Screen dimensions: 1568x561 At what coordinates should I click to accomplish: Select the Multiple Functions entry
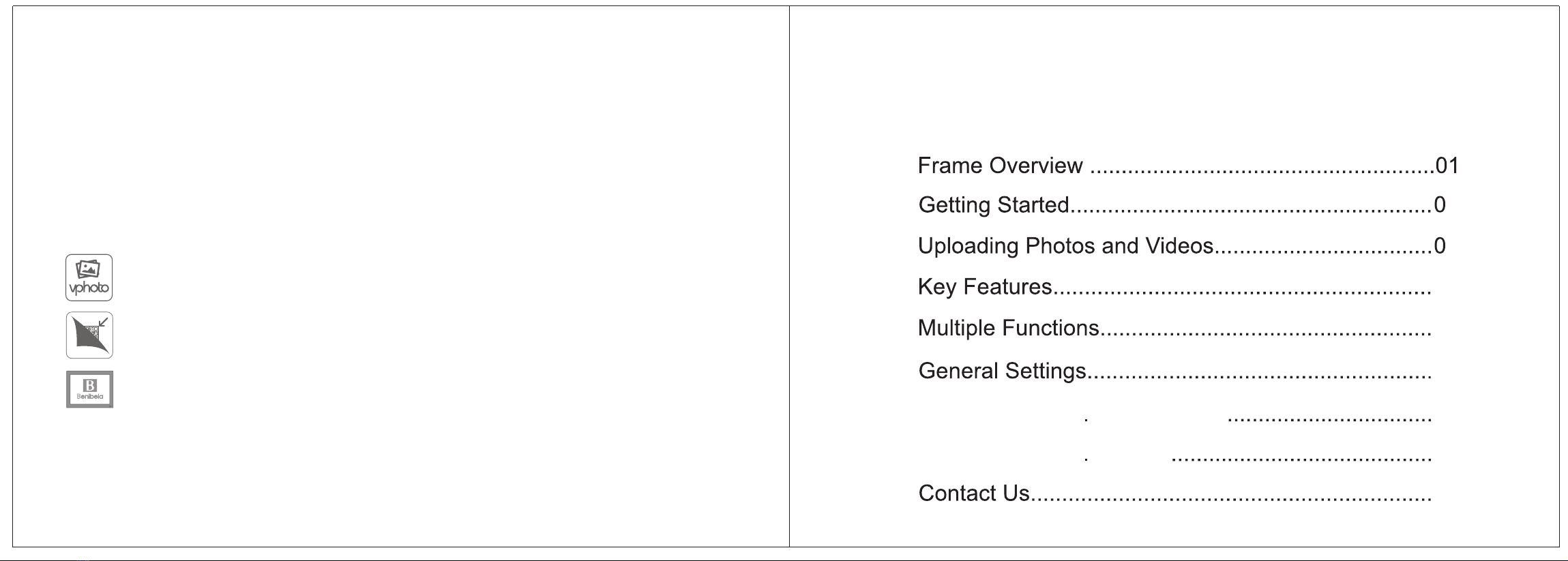pyautogui.click(x=1009, y=328)
